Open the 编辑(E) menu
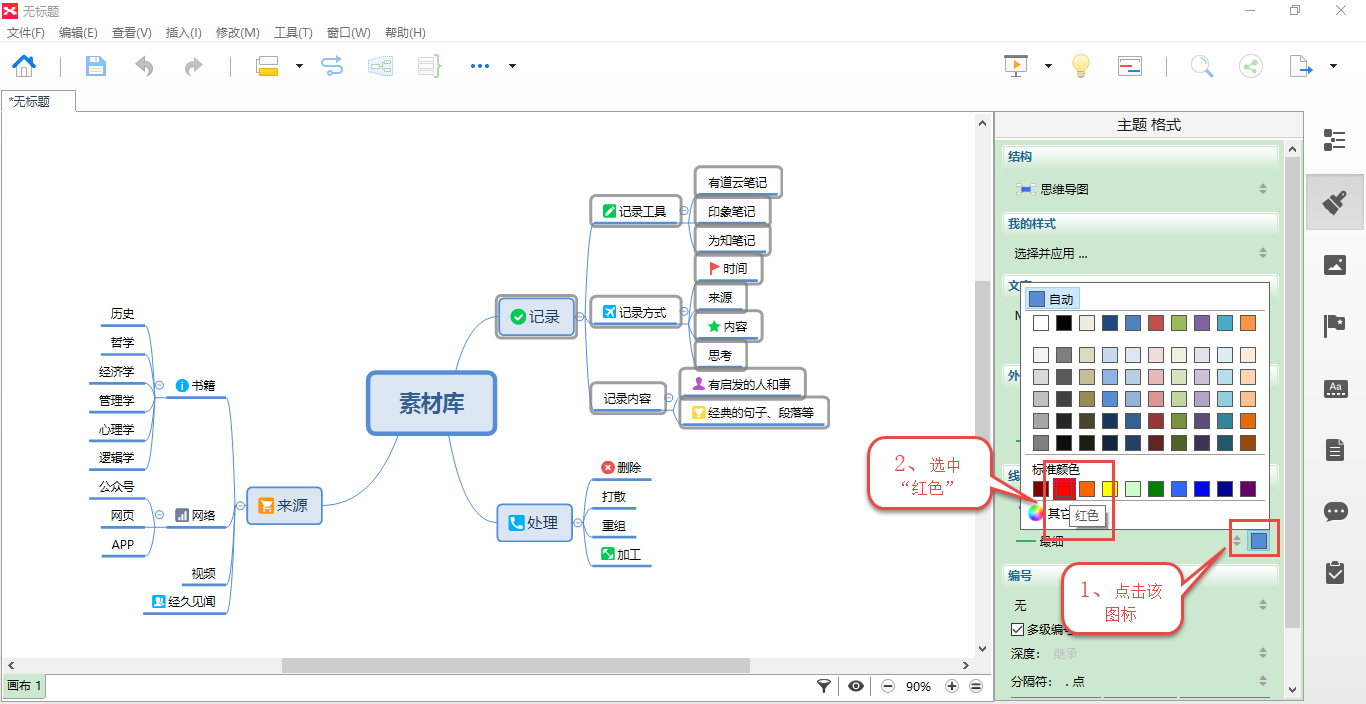The width and height of the screenshot is (1366, 704). tap(78, 33)
